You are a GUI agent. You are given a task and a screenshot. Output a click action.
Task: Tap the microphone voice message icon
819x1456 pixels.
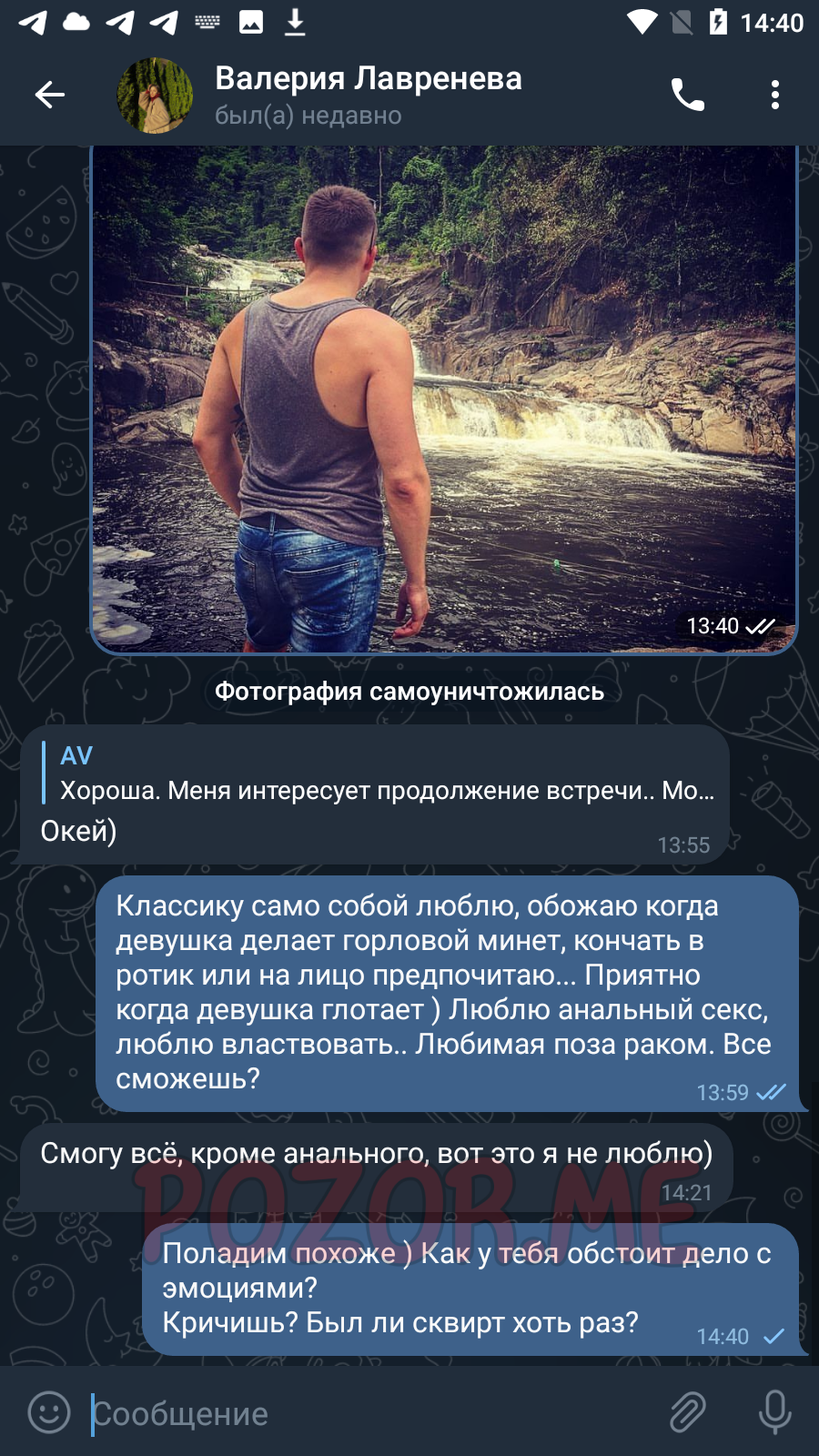[x=775, y=1412]
